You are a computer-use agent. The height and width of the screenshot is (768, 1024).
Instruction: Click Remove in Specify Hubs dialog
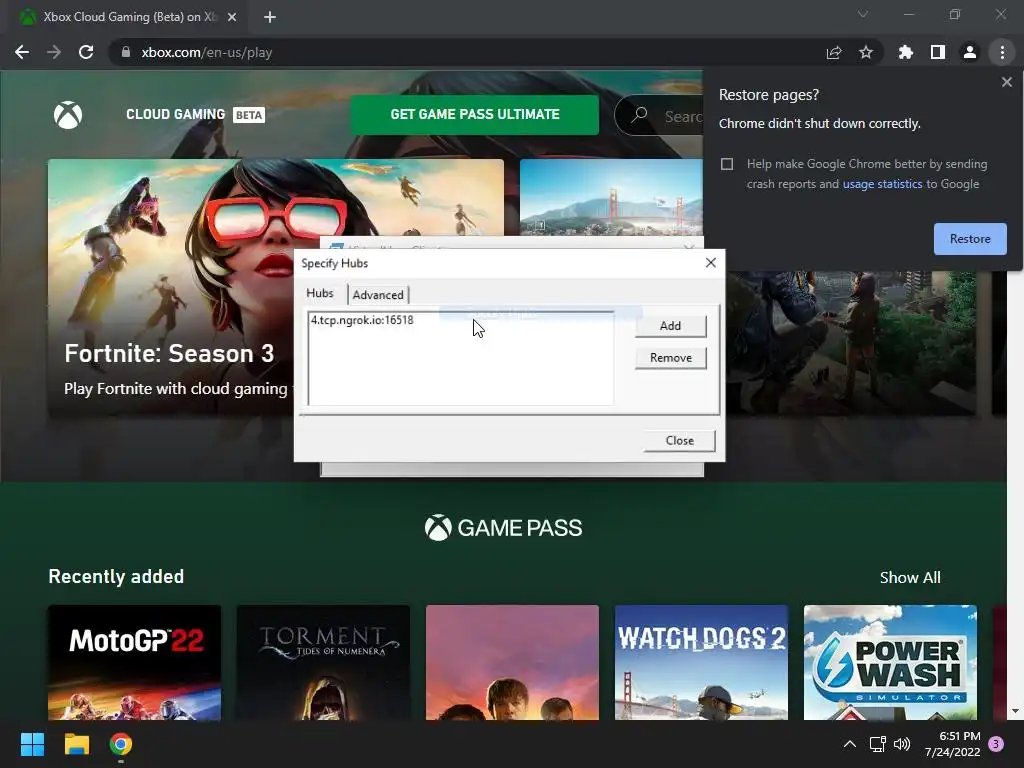[670, 358]
